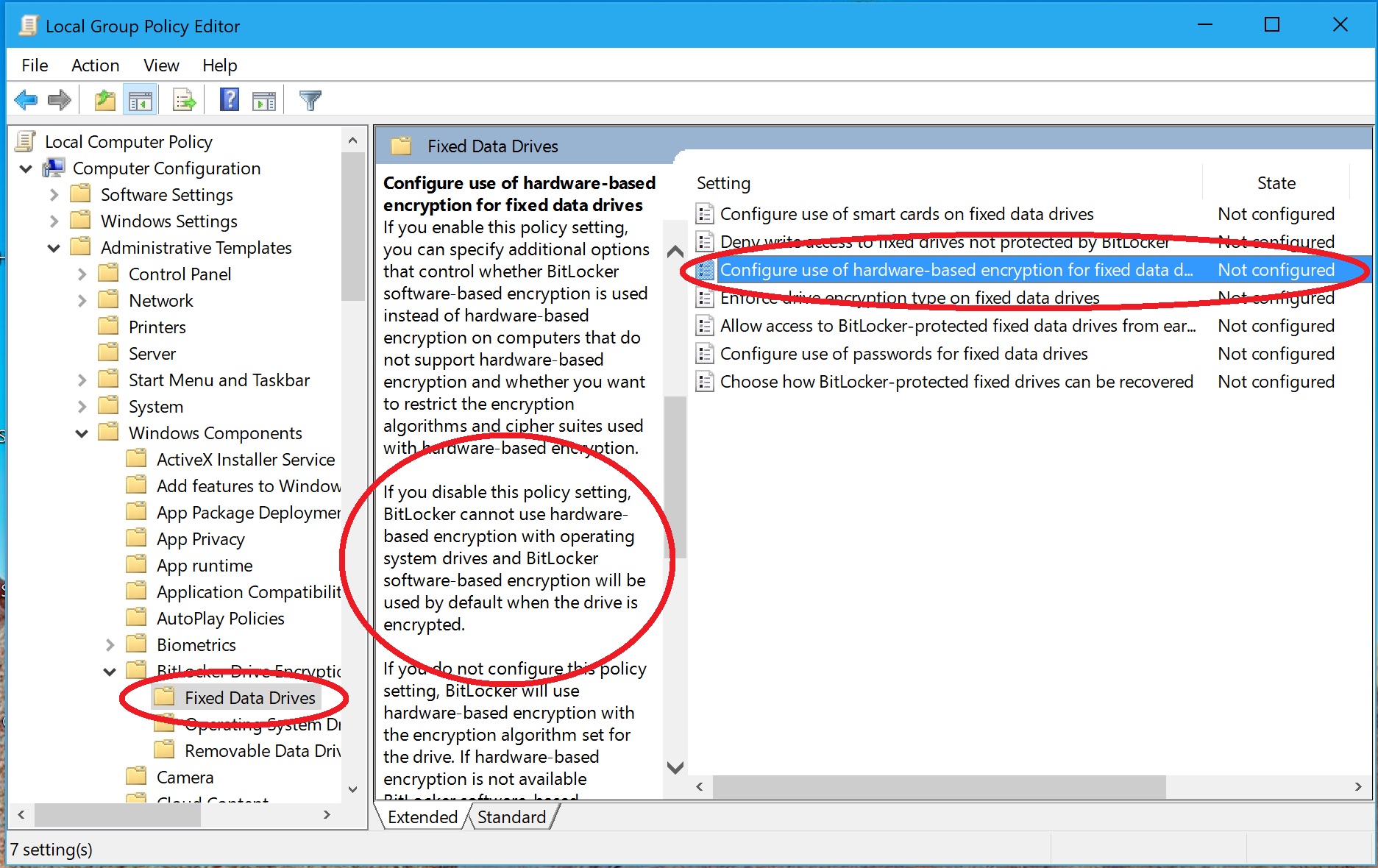Expand the Start Menu and Taskbar node
Screen dimensions: 1378x868
(x=82, y=380)
